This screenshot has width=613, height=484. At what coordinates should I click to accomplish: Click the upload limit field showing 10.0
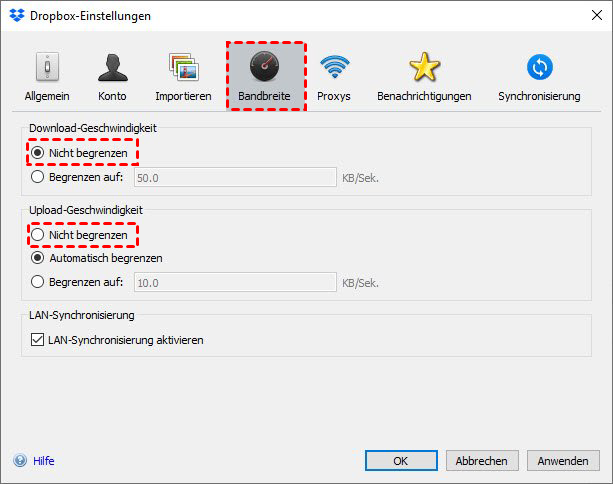235,282
